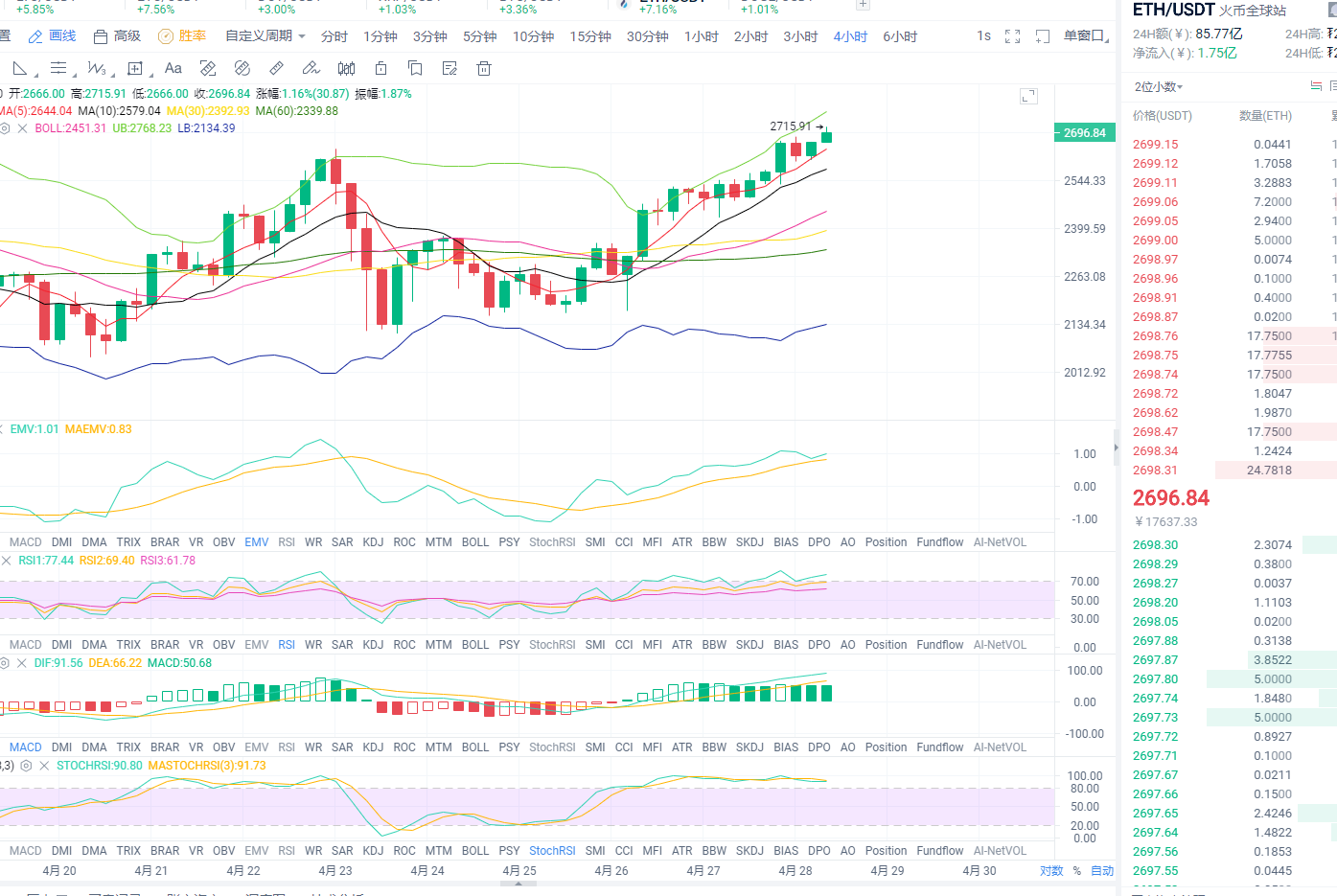1337x896 pixels.
Task: Click the 高级 advanced button
Action: [x=117, y=36]
